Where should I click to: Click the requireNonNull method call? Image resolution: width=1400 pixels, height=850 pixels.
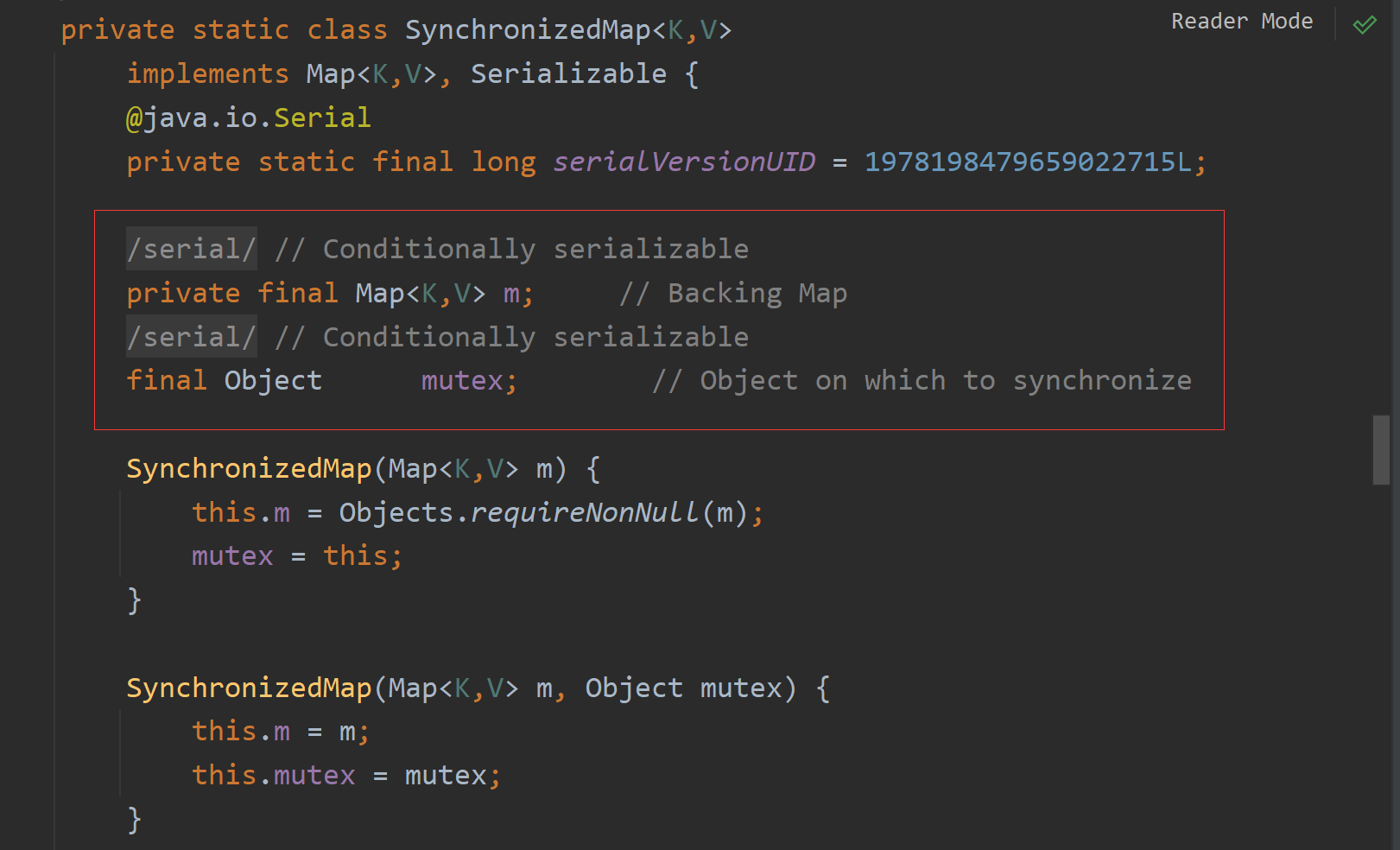585,513
